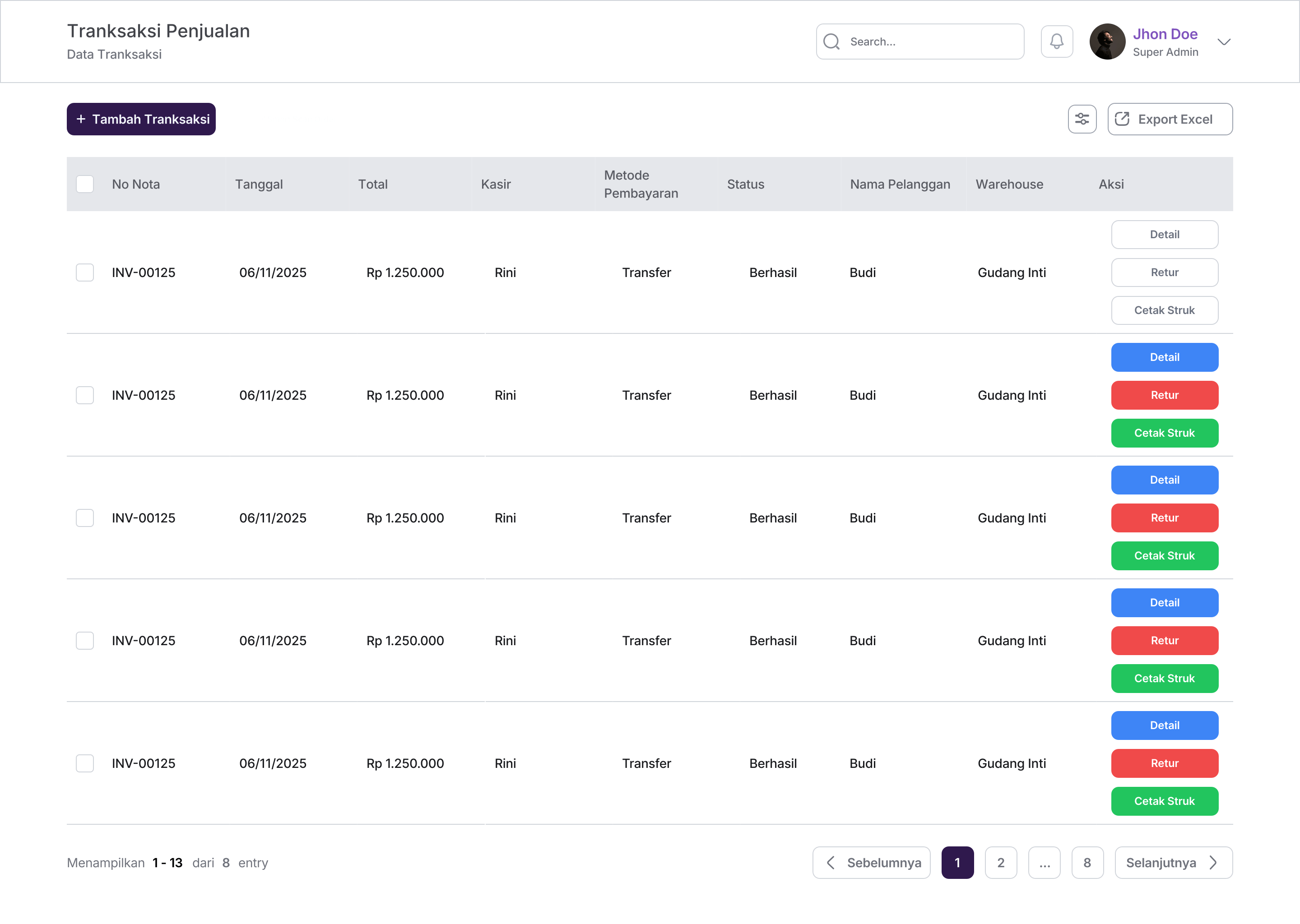The image size is (1300, 924).
Task: Open the pagination ellipsis for more pages
Action: point(1045,863)
